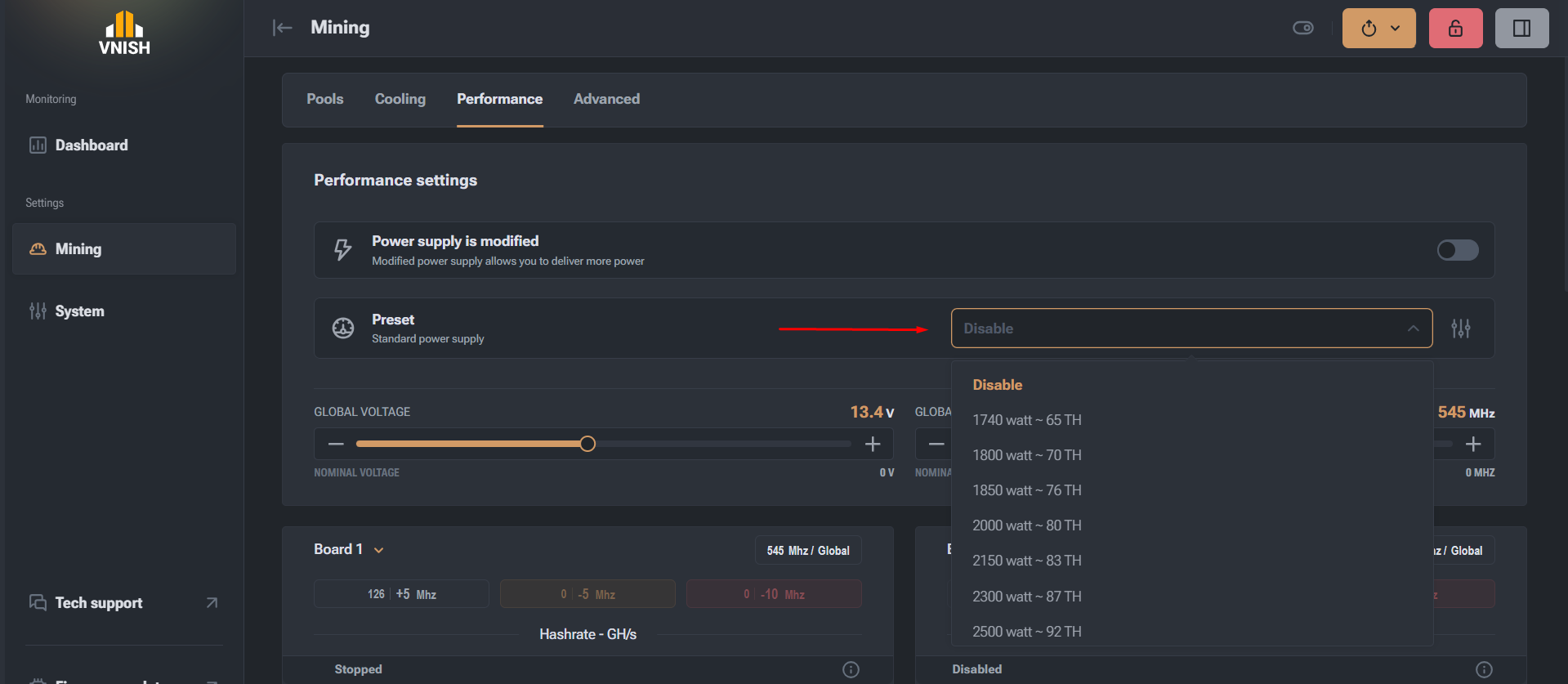1568x684 pixels.
Task: Click the Dashboard chart icon
Action: [38, 145]
